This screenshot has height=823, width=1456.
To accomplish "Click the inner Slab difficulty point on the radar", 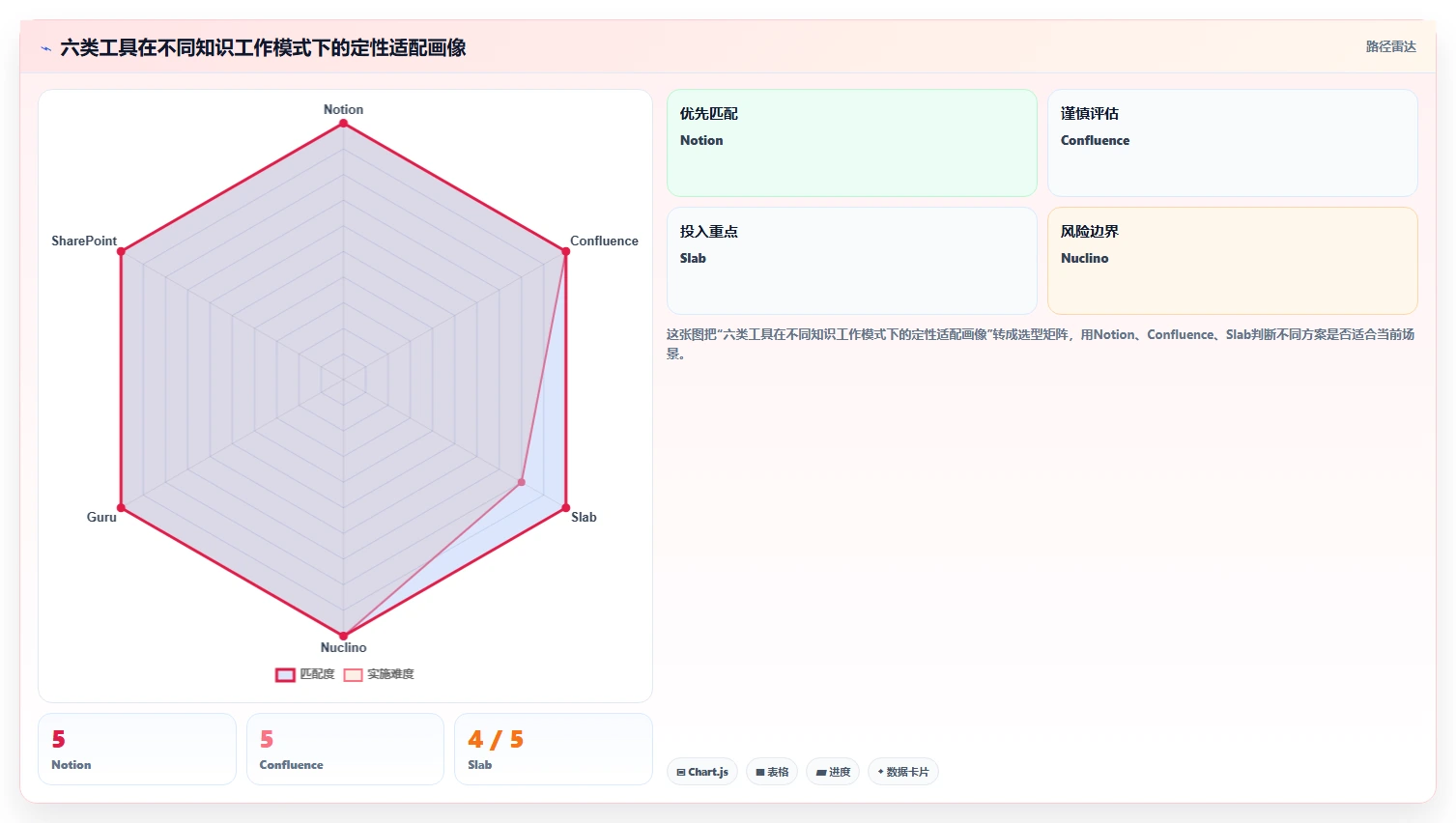I will 521,482.
